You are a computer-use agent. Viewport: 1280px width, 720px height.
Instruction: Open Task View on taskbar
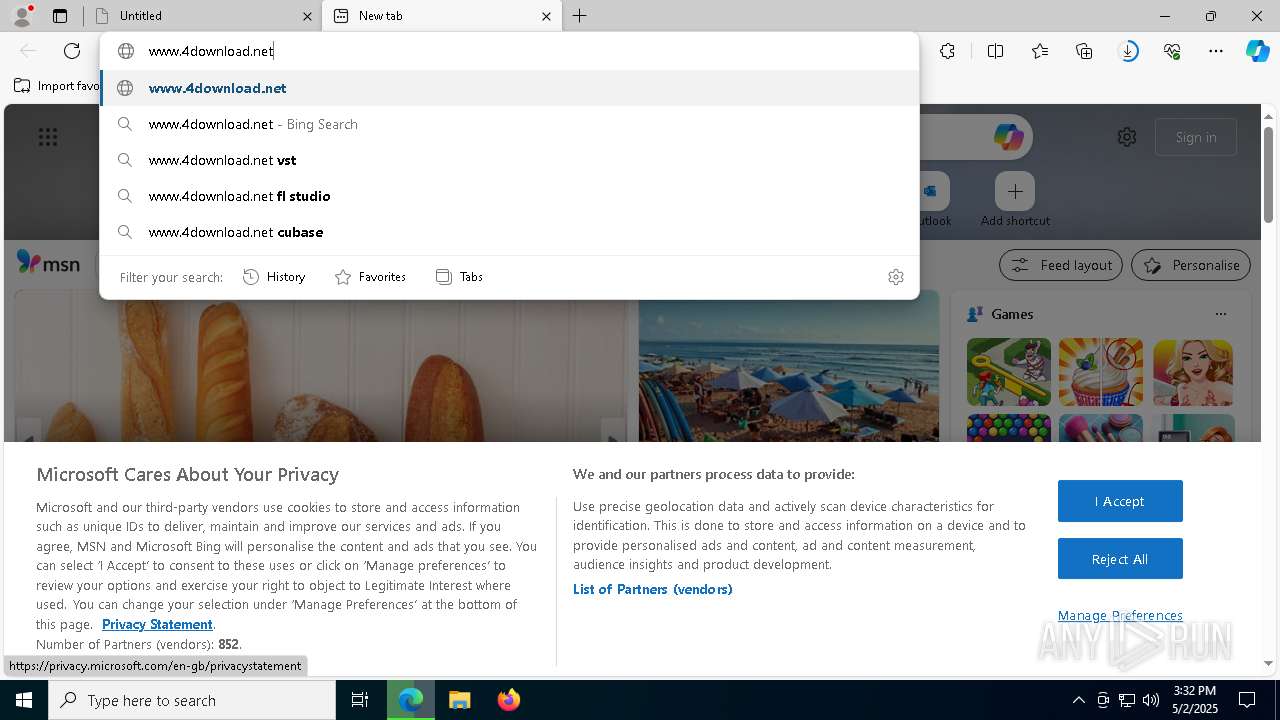point(360,700)
